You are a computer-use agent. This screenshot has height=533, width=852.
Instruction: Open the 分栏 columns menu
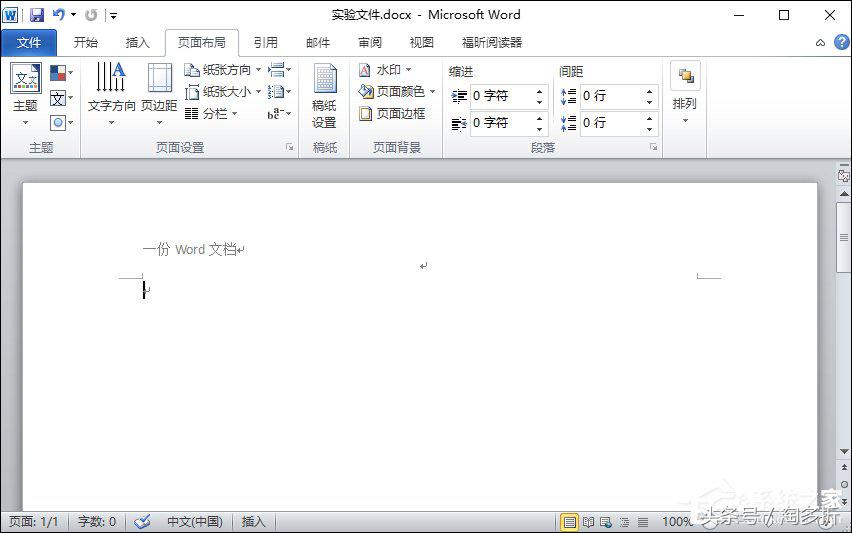(x=211, y=114)
